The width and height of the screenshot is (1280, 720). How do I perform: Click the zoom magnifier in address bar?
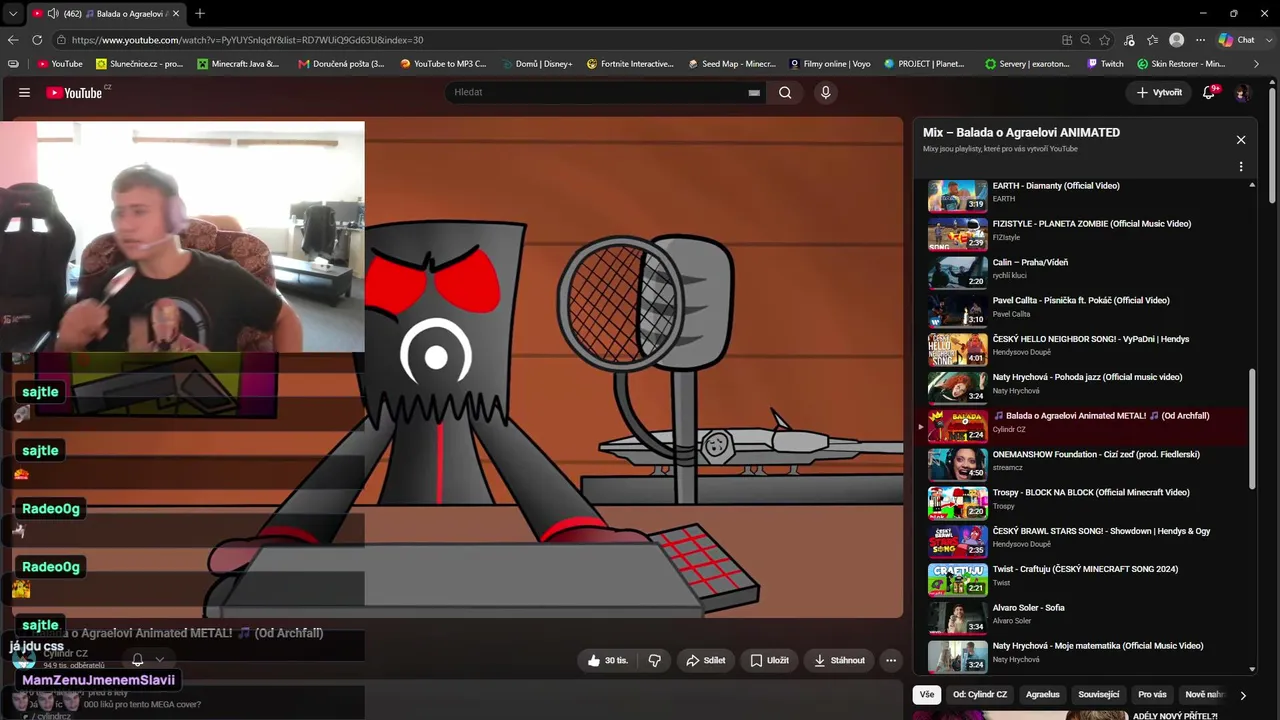click(x=1086, y=40)
